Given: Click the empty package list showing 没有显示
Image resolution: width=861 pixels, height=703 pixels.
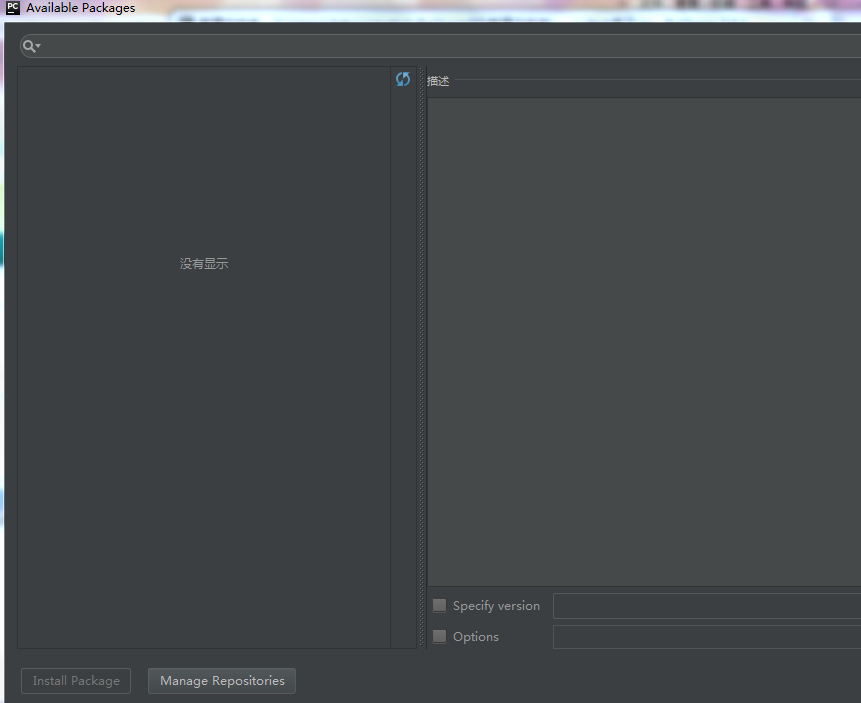Looking at the screenshot, I should (x=204, y=264).
